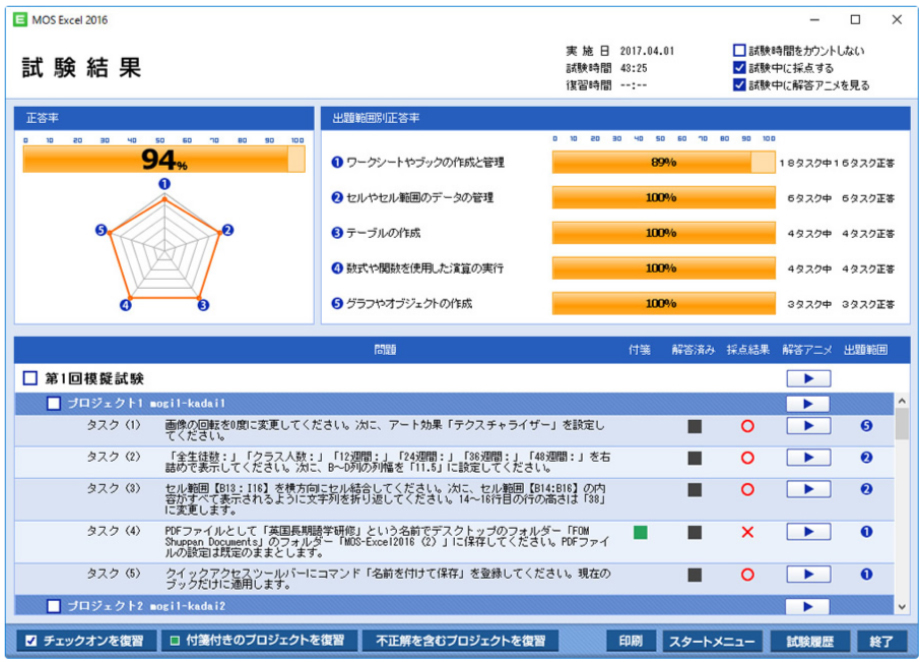The height and width of the screenshot is (662, 923).
Task: Click the answered square of タスク (2)
Action: (x=695, y=458)
